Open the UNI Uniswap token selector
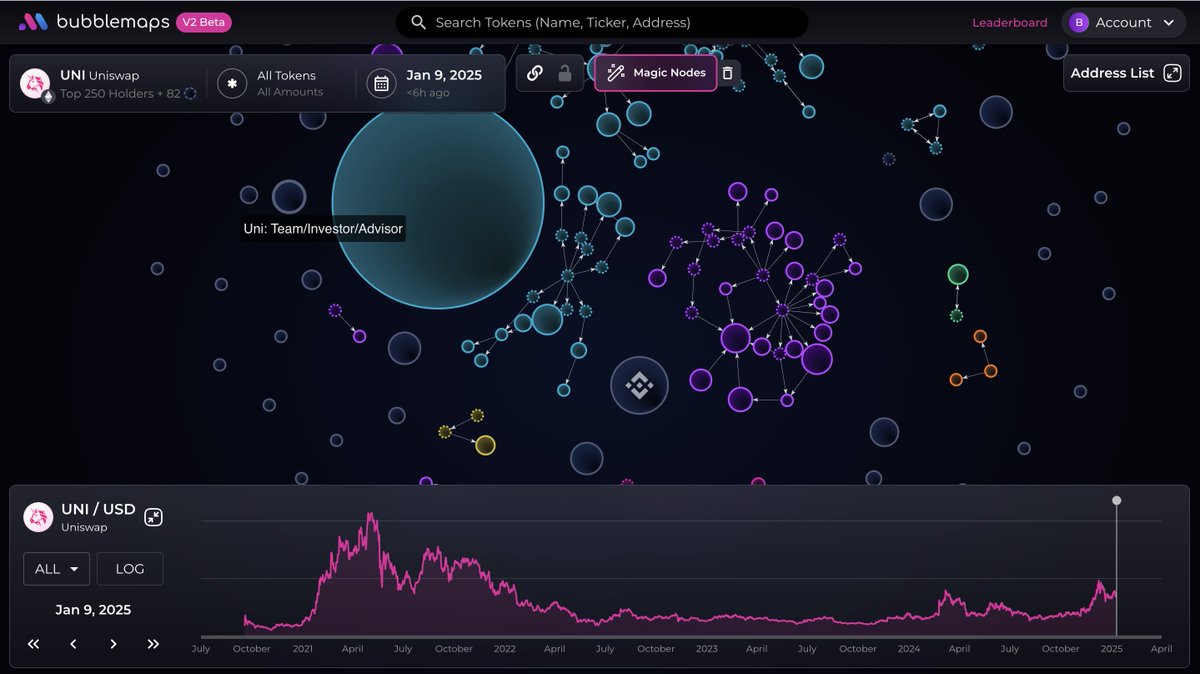This screenshot has height=674, width=1200. click(108, 84)
